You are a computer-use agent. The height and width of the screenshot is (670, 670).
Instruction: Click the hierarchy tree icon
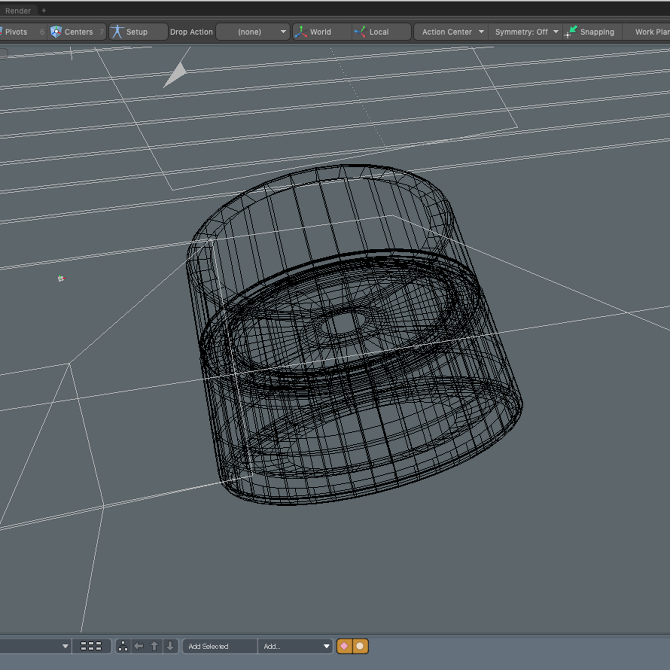point(123,646)
